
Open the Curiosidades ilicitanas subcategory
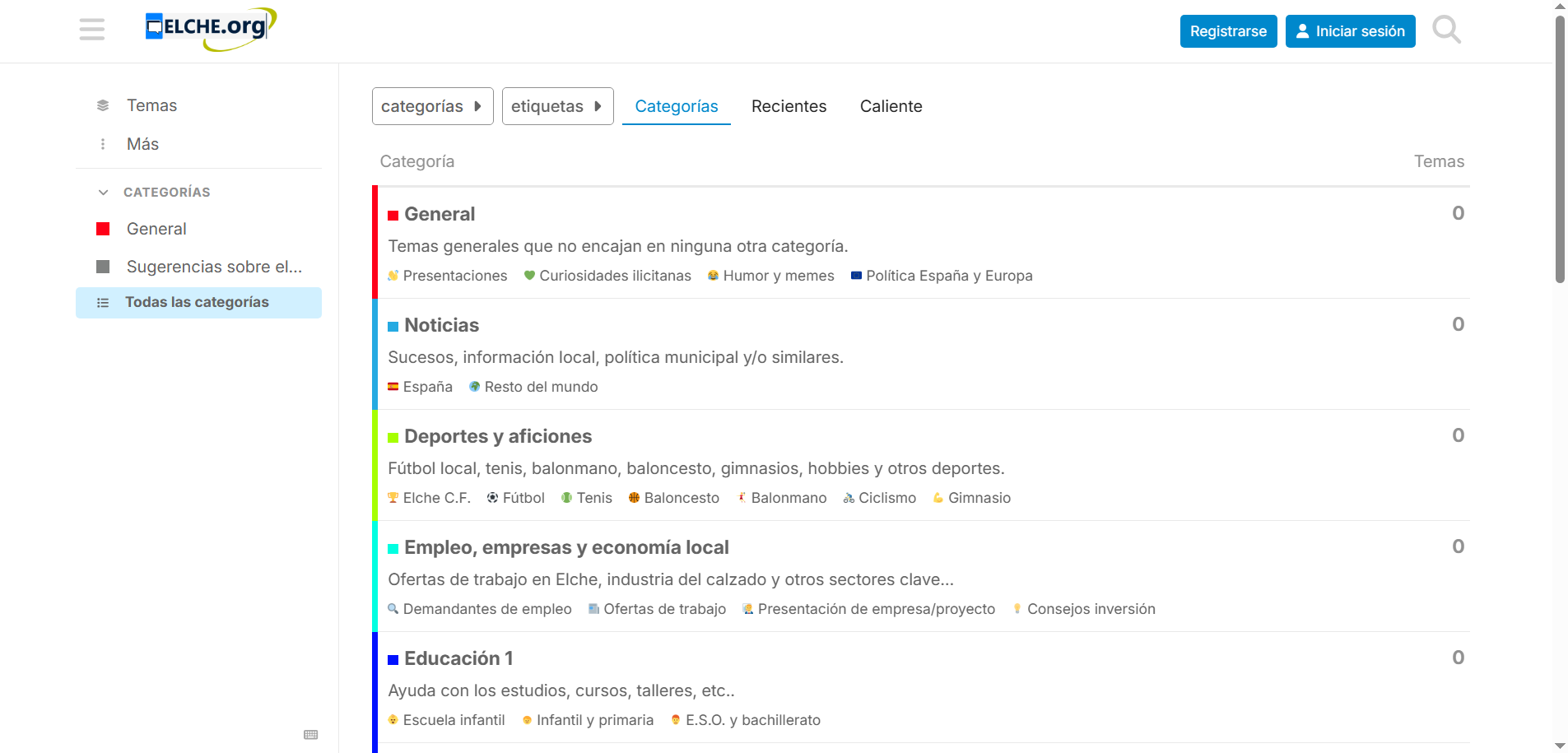[607, 276]
